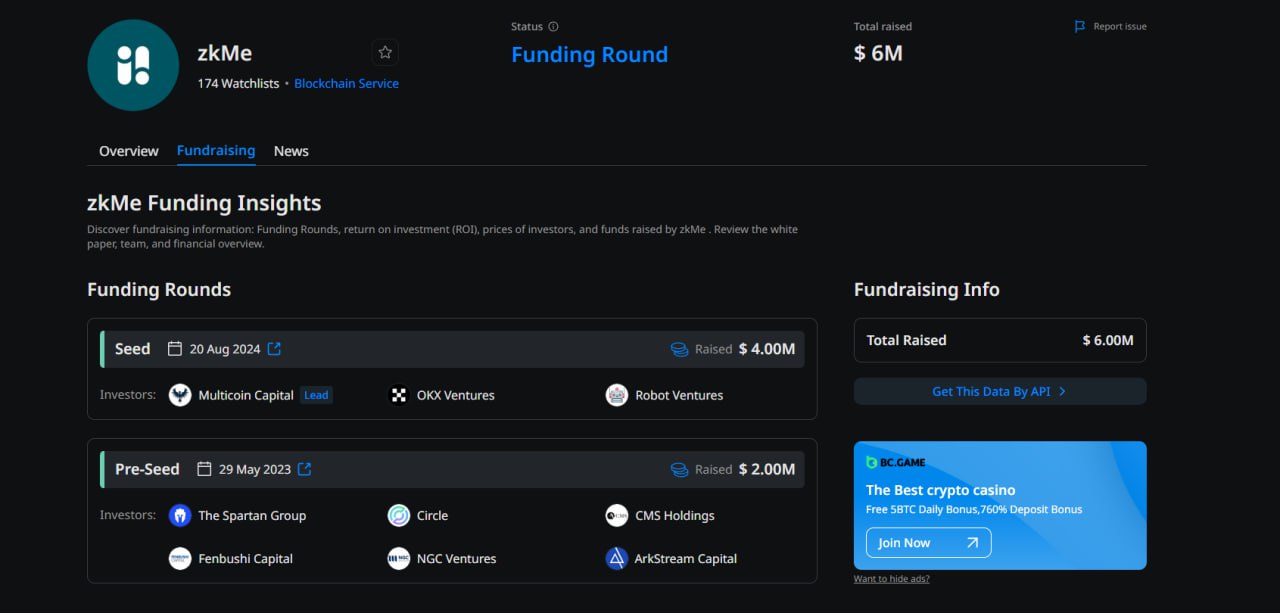This screenshot has height=613, width=1280.
Task: Click the $ 6.00M Total Raised value
Action: click(1108, 340)
